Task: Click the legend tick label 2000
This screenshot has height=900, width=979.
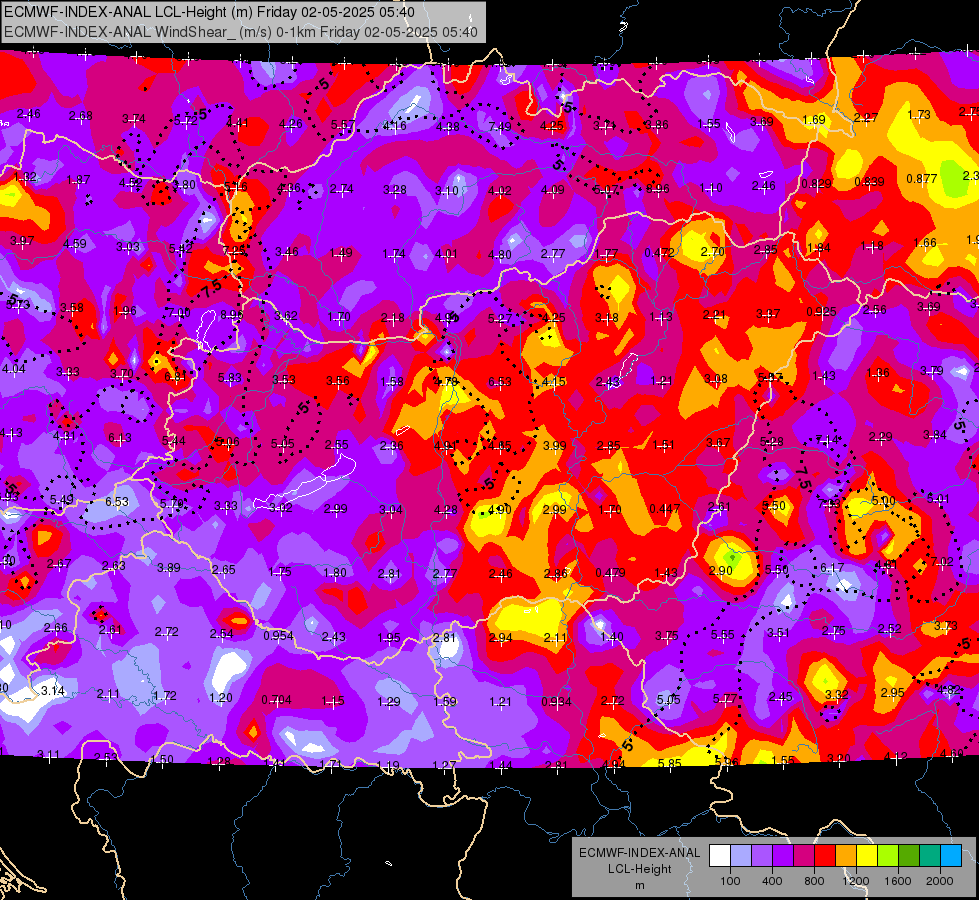Action: [x=940, y=881]
